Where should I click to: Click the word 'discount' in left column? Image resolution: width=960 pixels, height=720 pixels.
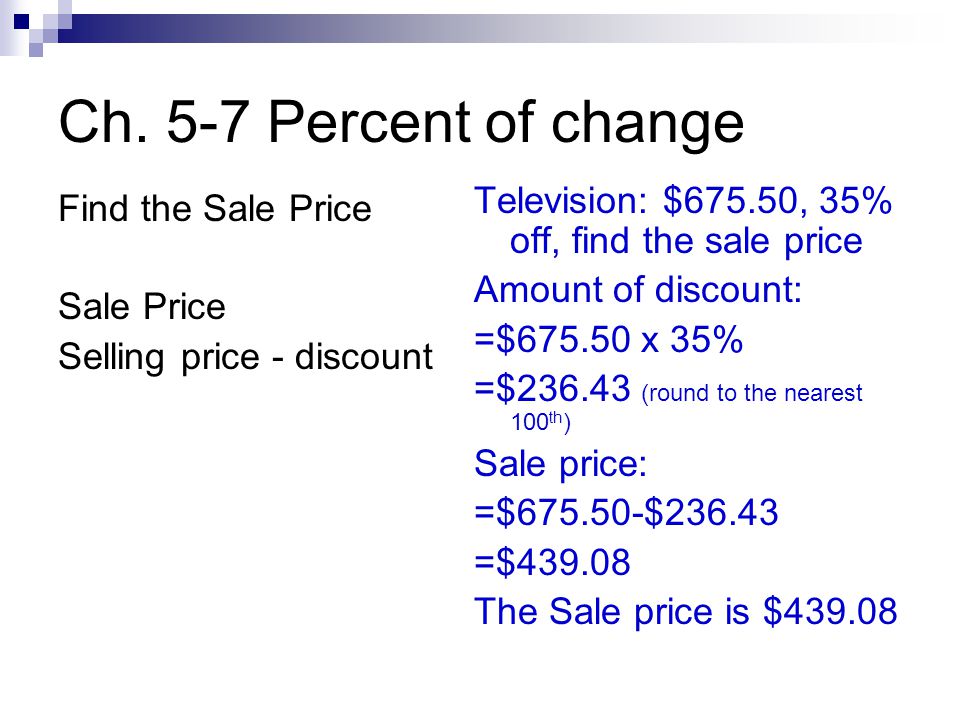click(x=364, y=356)
